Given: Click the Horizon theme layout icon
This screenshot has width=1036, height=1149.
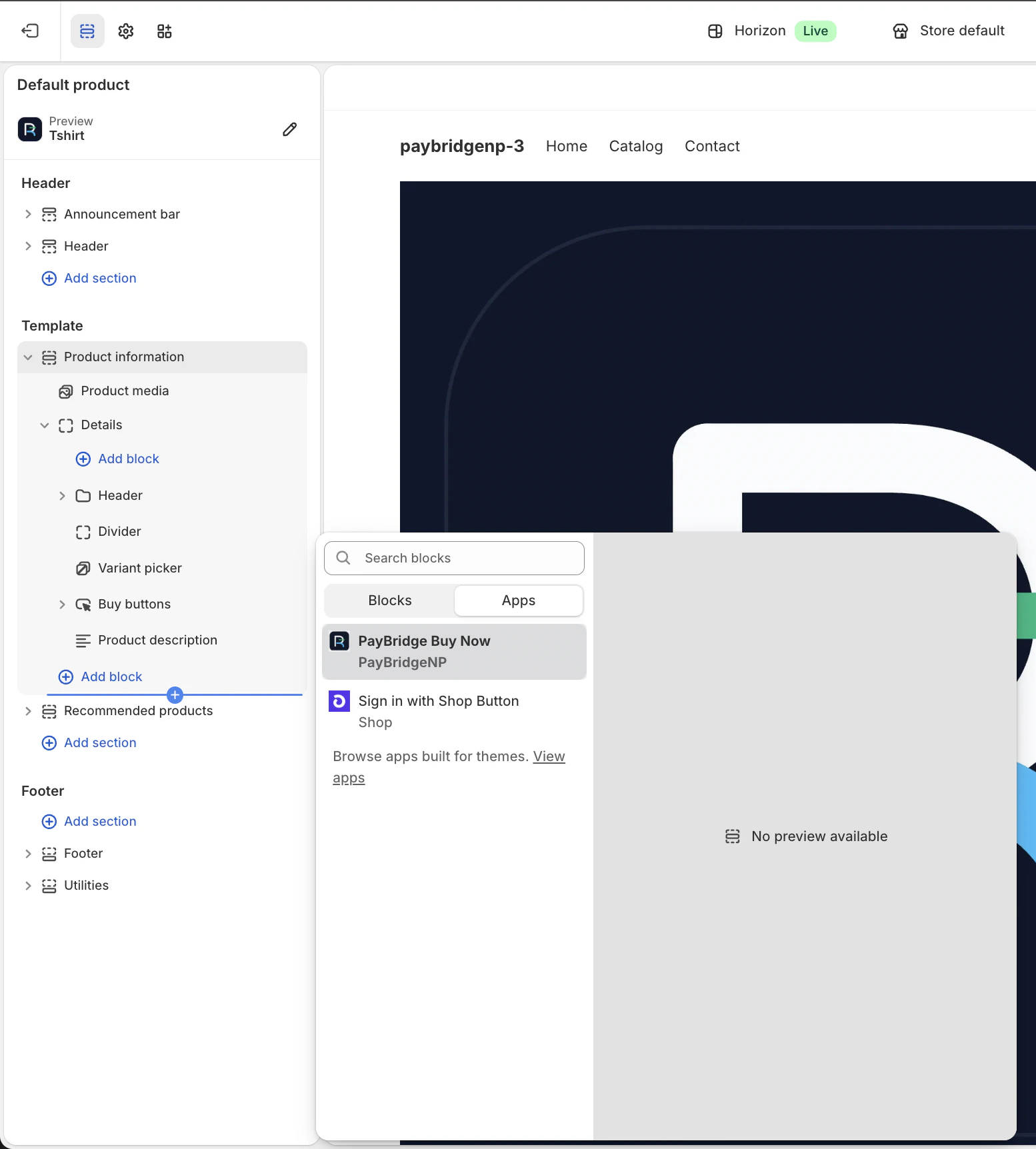Looking at the screenshot, I should (715, 31).
